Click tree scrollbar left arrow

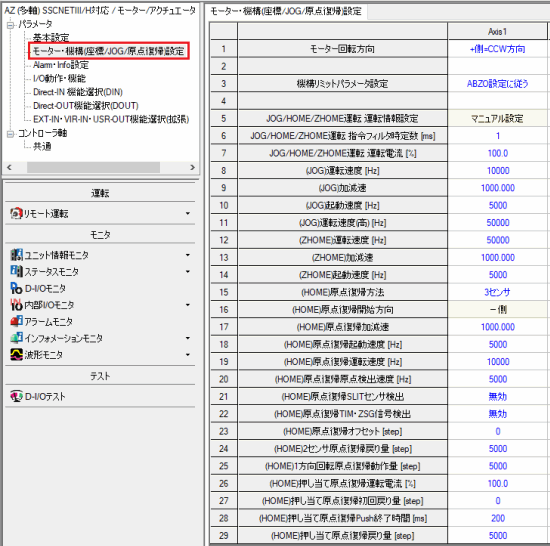(9, 167)
